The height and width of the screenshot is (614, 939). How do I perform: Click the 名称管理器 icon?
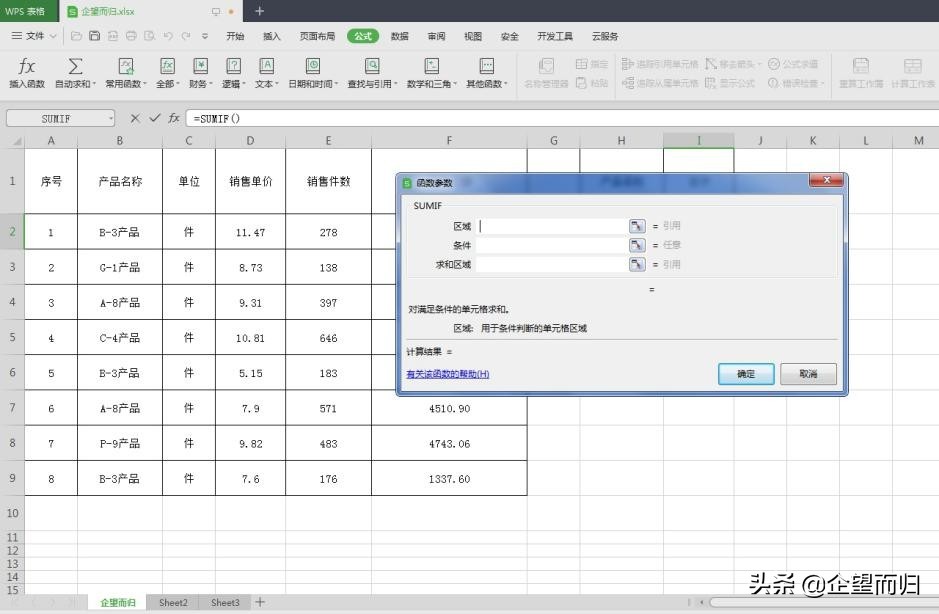click(546, 66)
